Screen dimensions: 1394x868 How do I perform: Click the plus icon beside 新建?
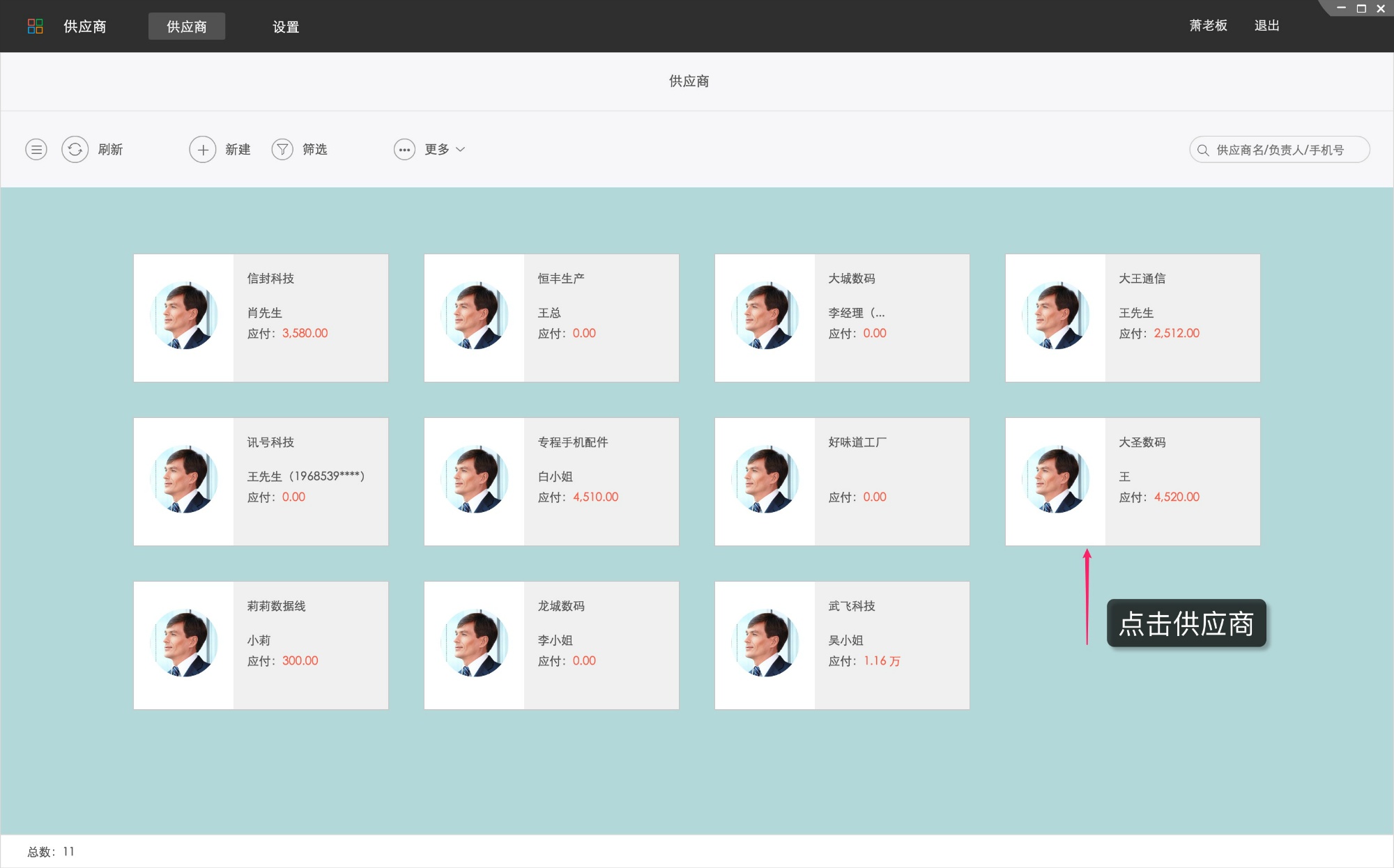[x=203, y=149]
